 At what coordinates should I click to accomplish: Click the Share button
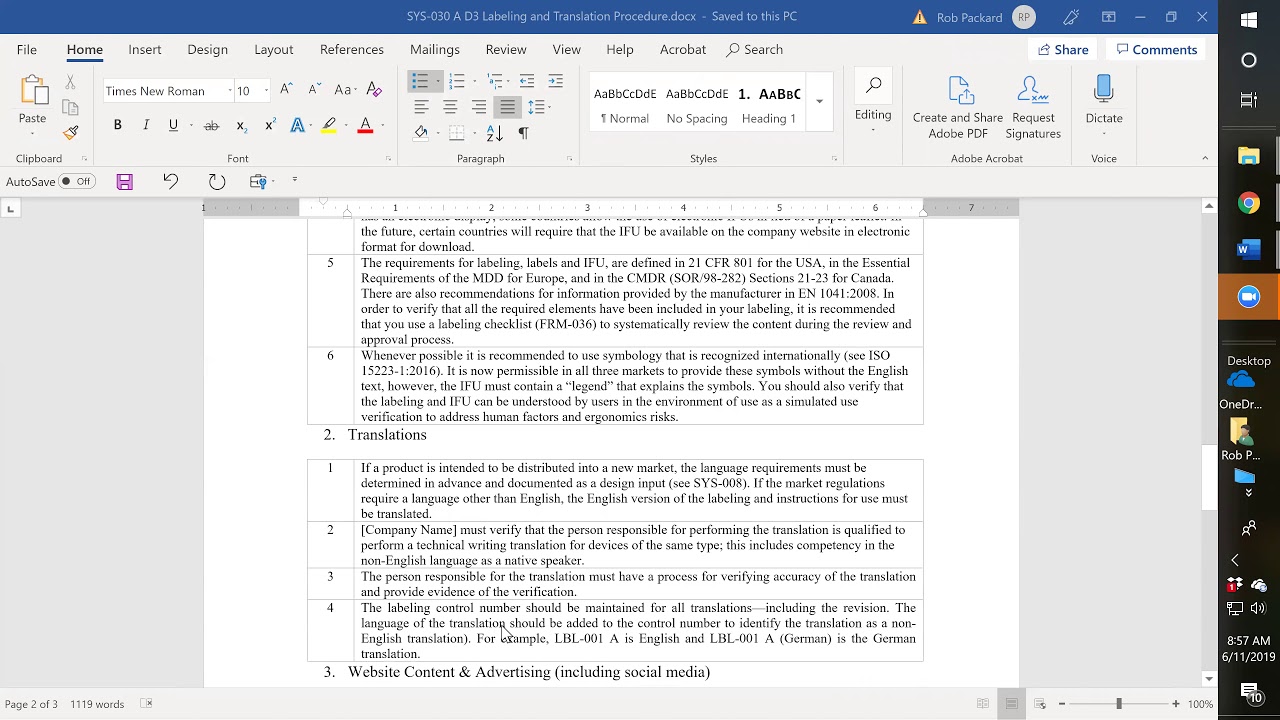pyautogui.click(x=1063, y=49)
